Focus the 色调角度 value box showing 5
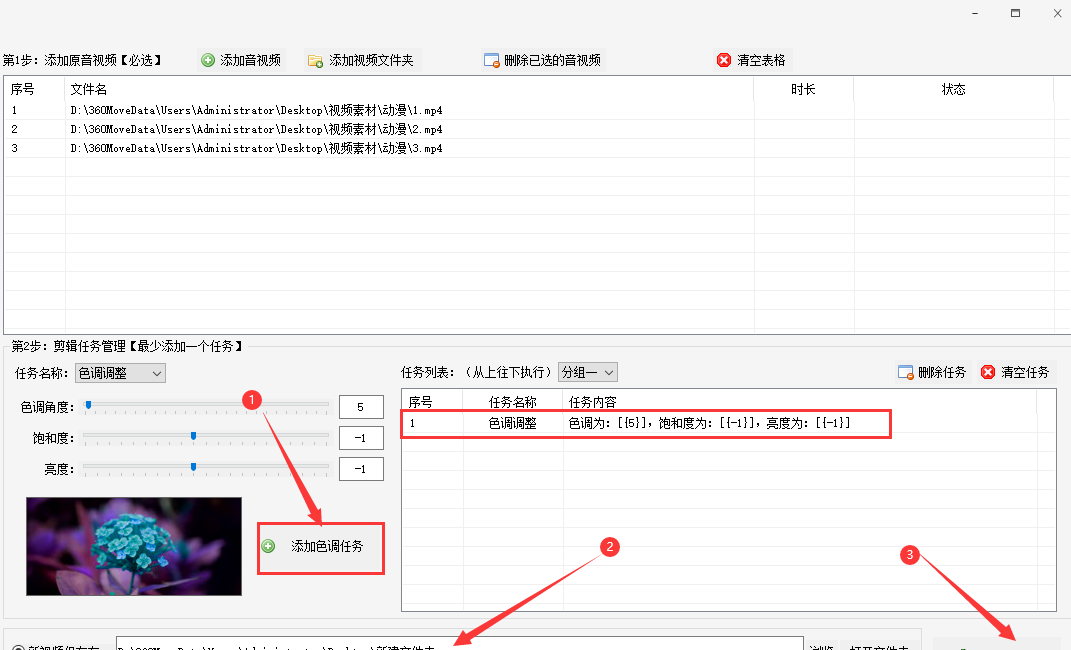Viewport: 1071px width, 650px height. click(x=361, y=407)
